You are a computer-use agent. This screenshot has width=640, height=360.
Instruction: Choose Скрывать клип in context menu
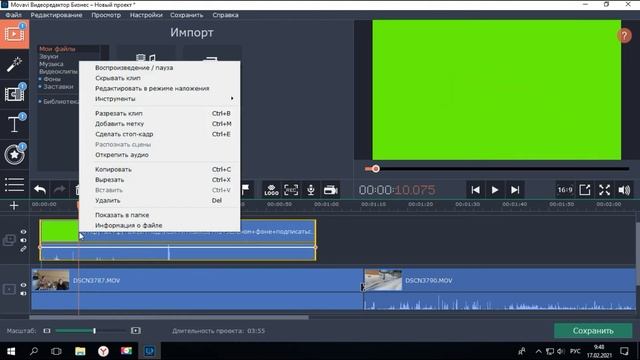click(159, 78)
